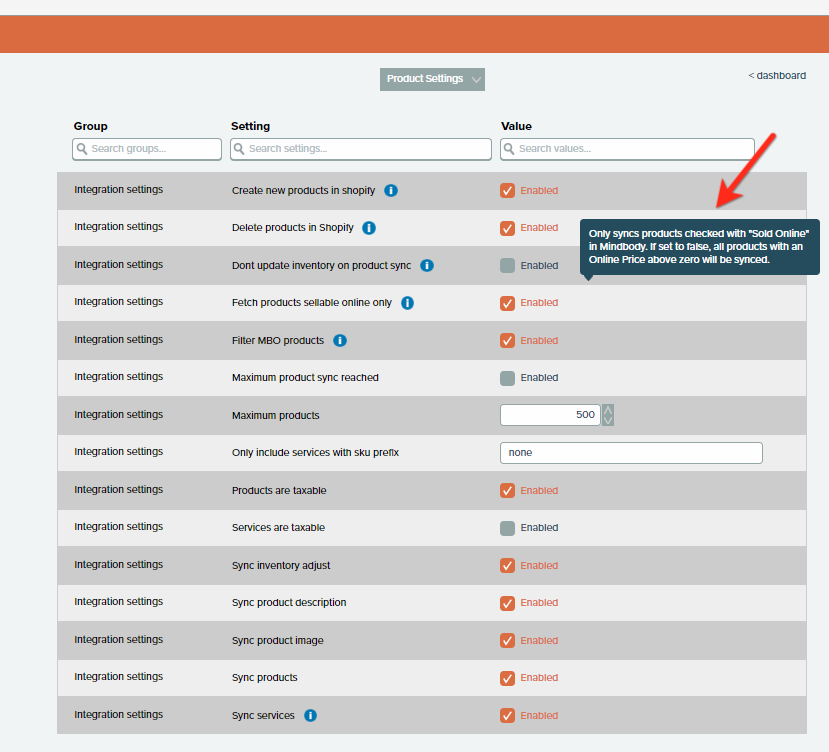The width and height of the screenshot is (829, 752).
Task: Click info icon for Dont update inventory setting
Action: (427, 265)
